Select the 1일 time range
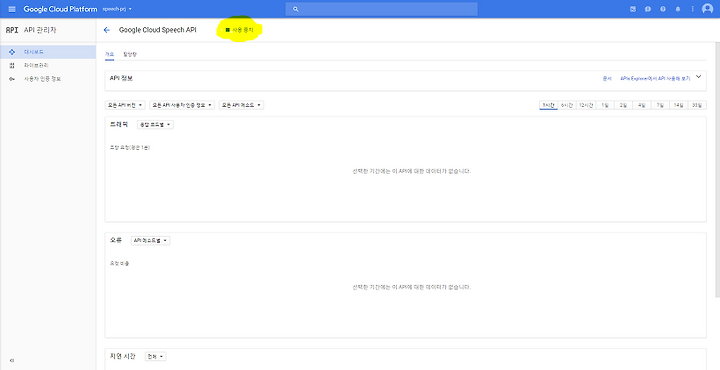The height and width of the screenshot is (370, 720). coord(605,105)
